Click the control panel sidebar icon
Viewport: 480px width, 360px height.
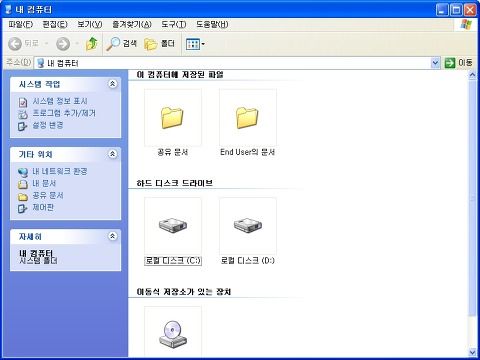click(x=23, y=209)
